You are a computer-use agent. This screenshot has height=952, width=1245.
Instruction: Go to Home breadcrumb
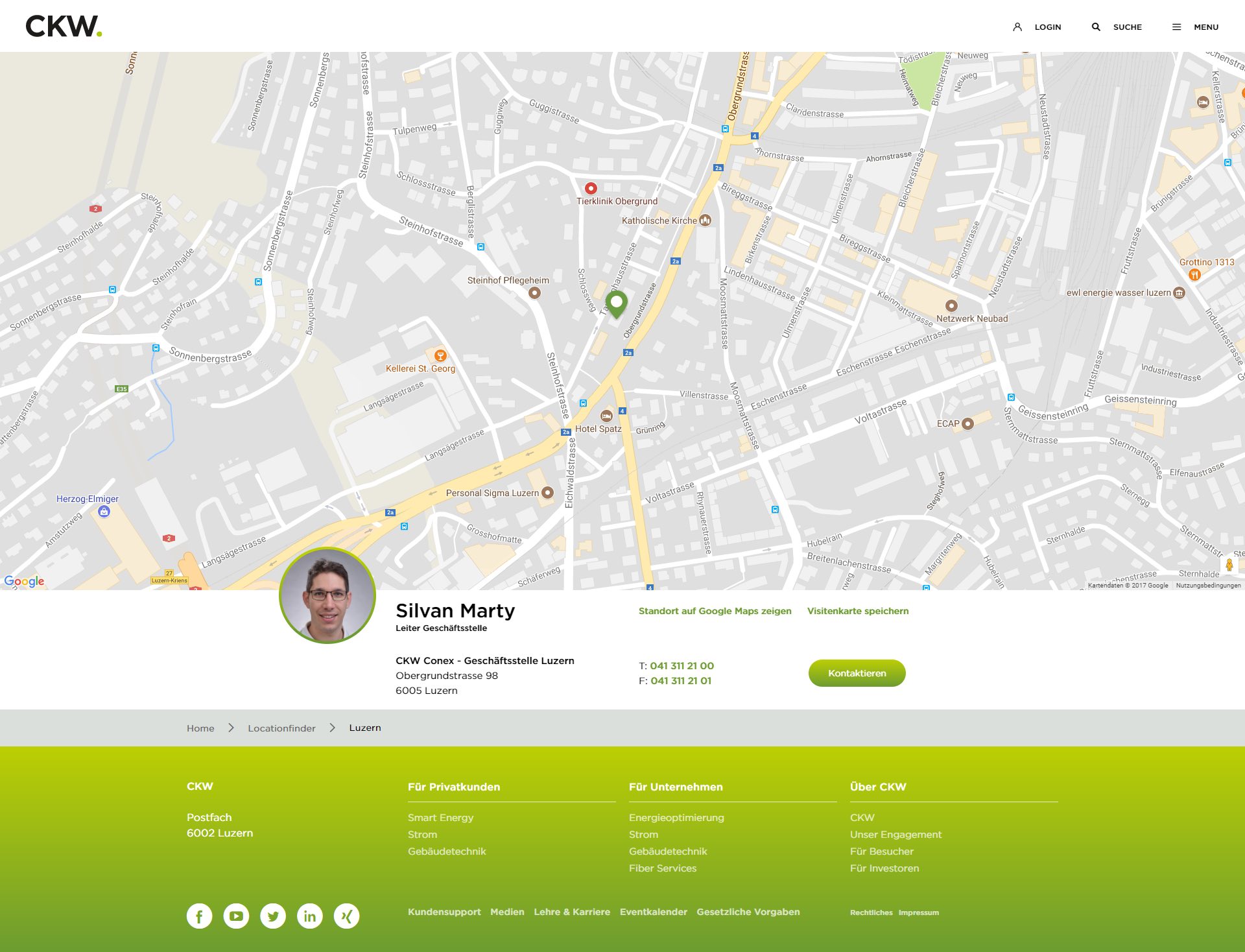click(200, 728)
